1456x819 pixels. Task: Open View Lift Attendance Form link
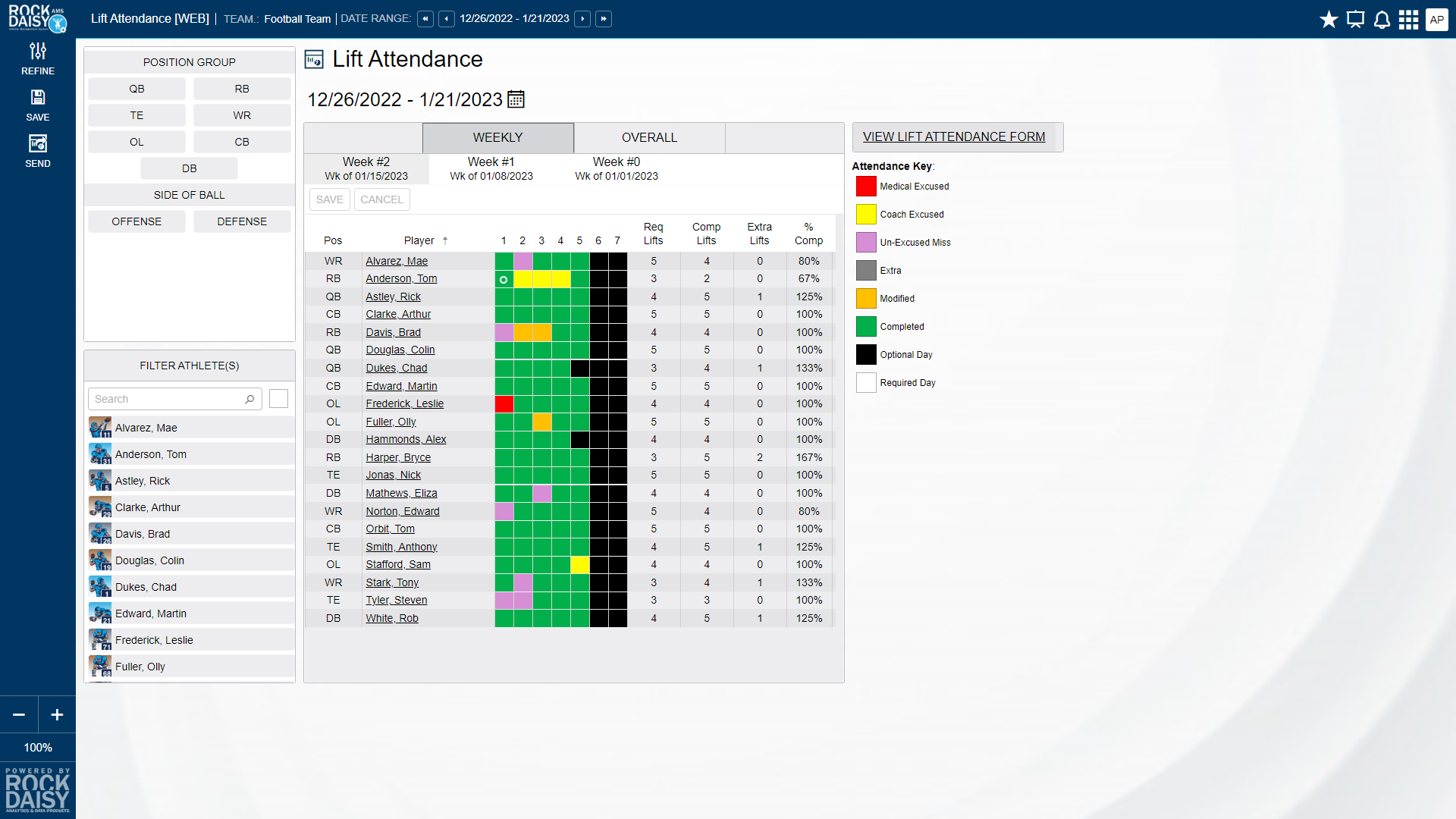(x=954, y=136)
